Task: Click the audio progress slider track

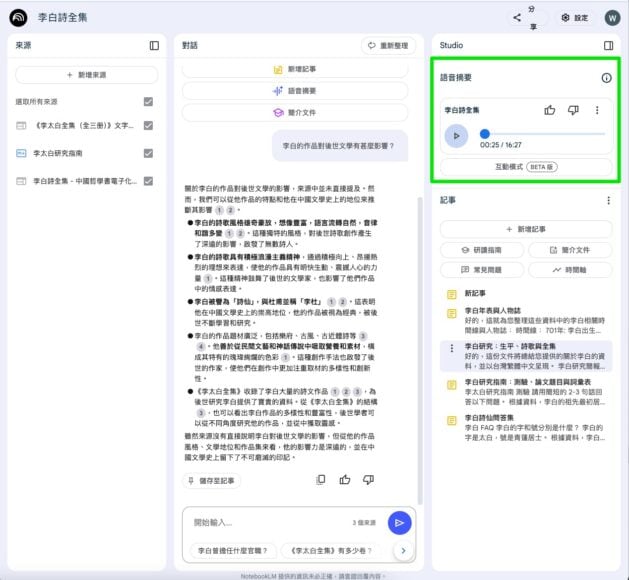Action: click(544, 134)
